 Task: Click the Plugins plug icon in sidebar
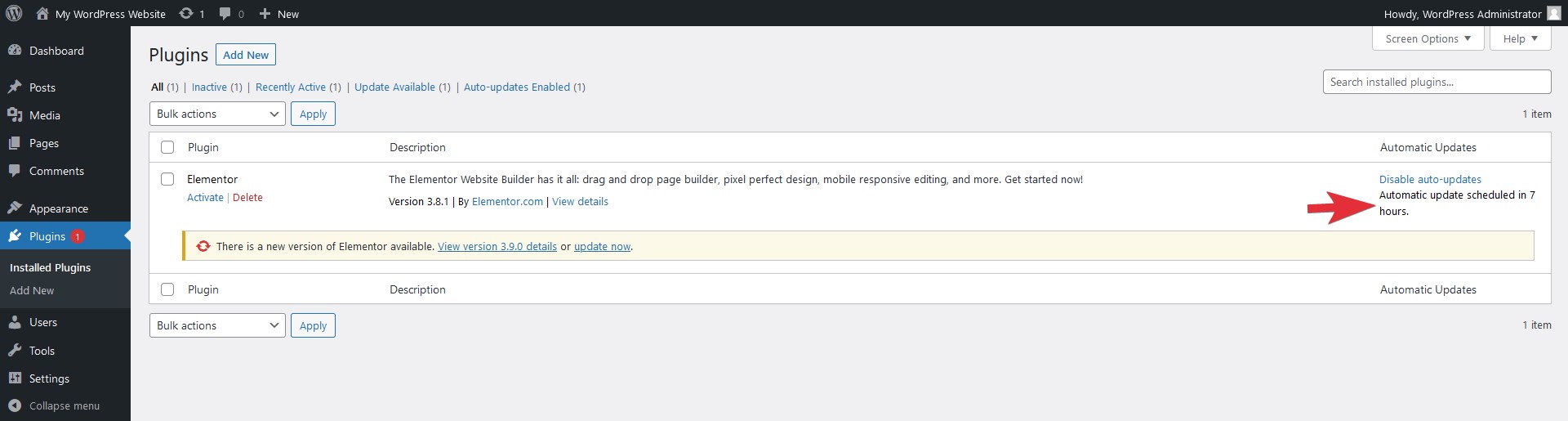[x=15, y=236]
